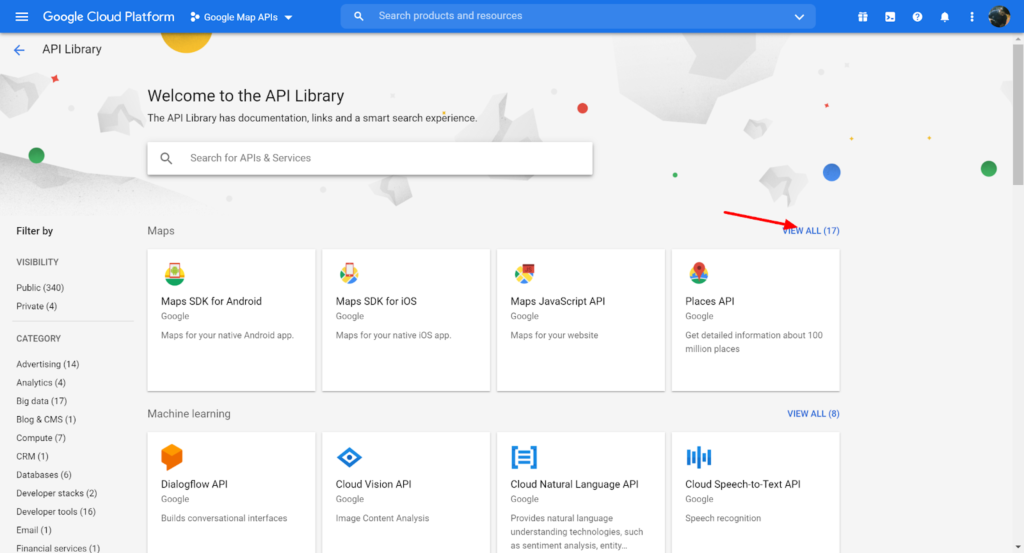Click the Cloud Natural Language API icon
Viewport: 1024px width, 553px height.
(524, 457)
